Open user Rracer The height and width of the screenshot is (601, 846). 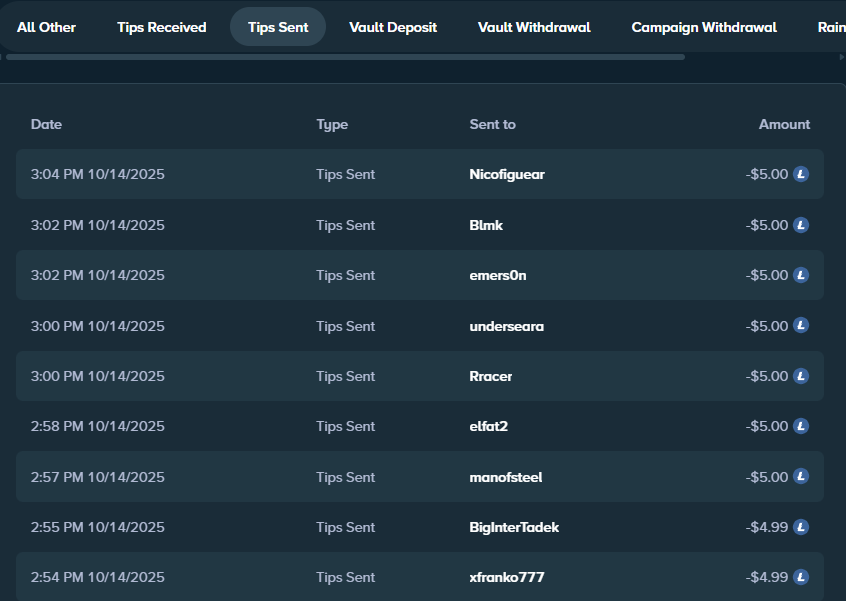[491, 376]
